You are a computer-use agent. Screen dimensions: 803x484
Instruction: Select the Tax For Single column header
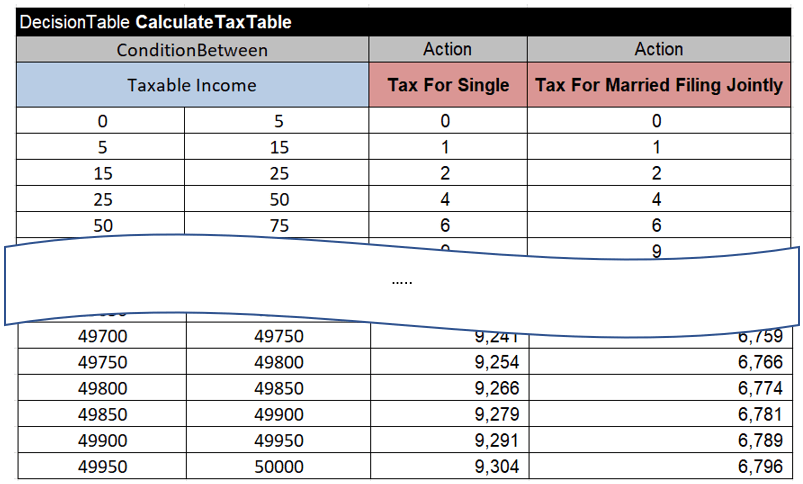coord(448,85)
